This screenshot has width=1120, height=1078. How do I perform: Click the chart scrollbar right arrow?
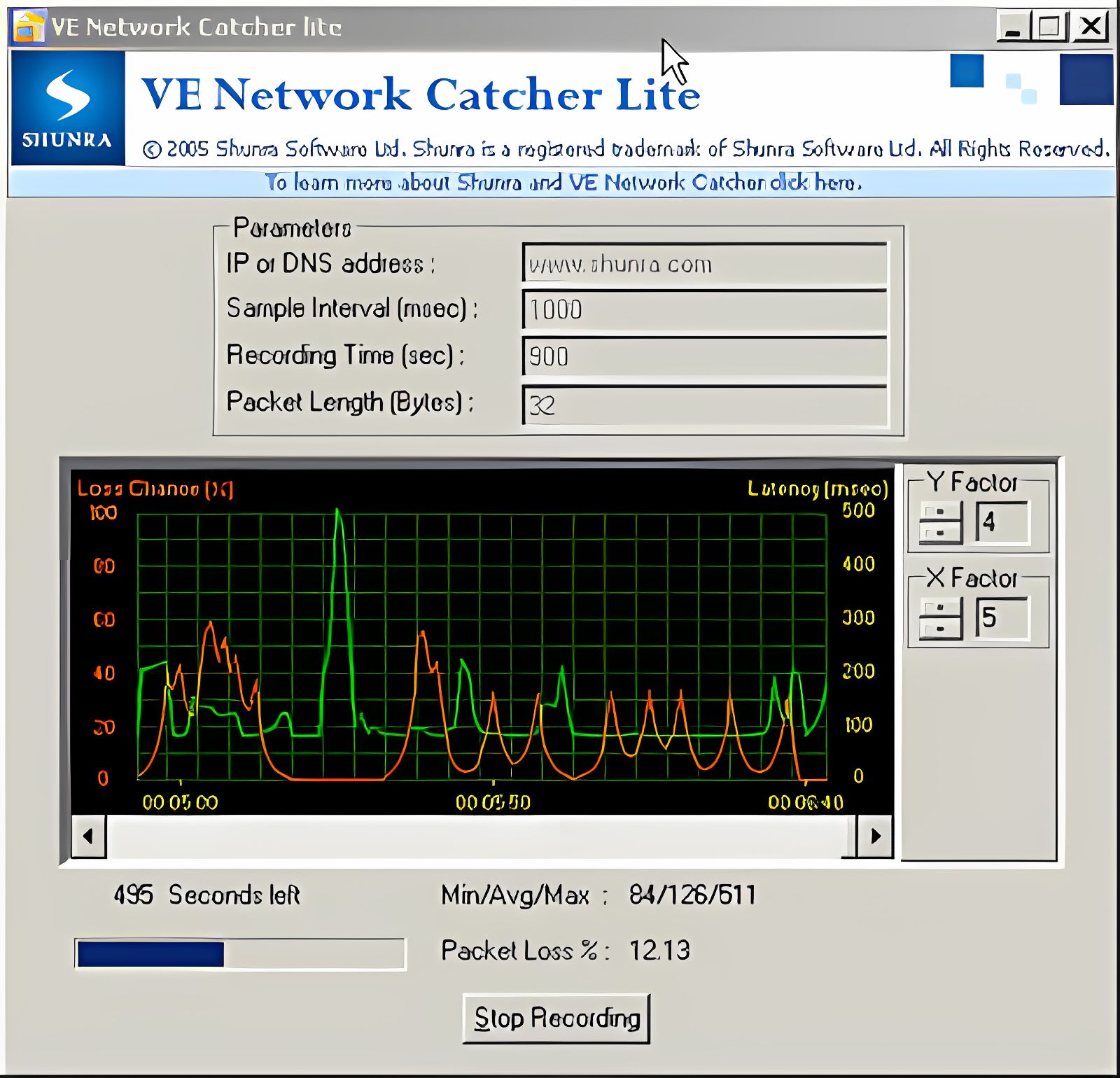tap(875, 836)
